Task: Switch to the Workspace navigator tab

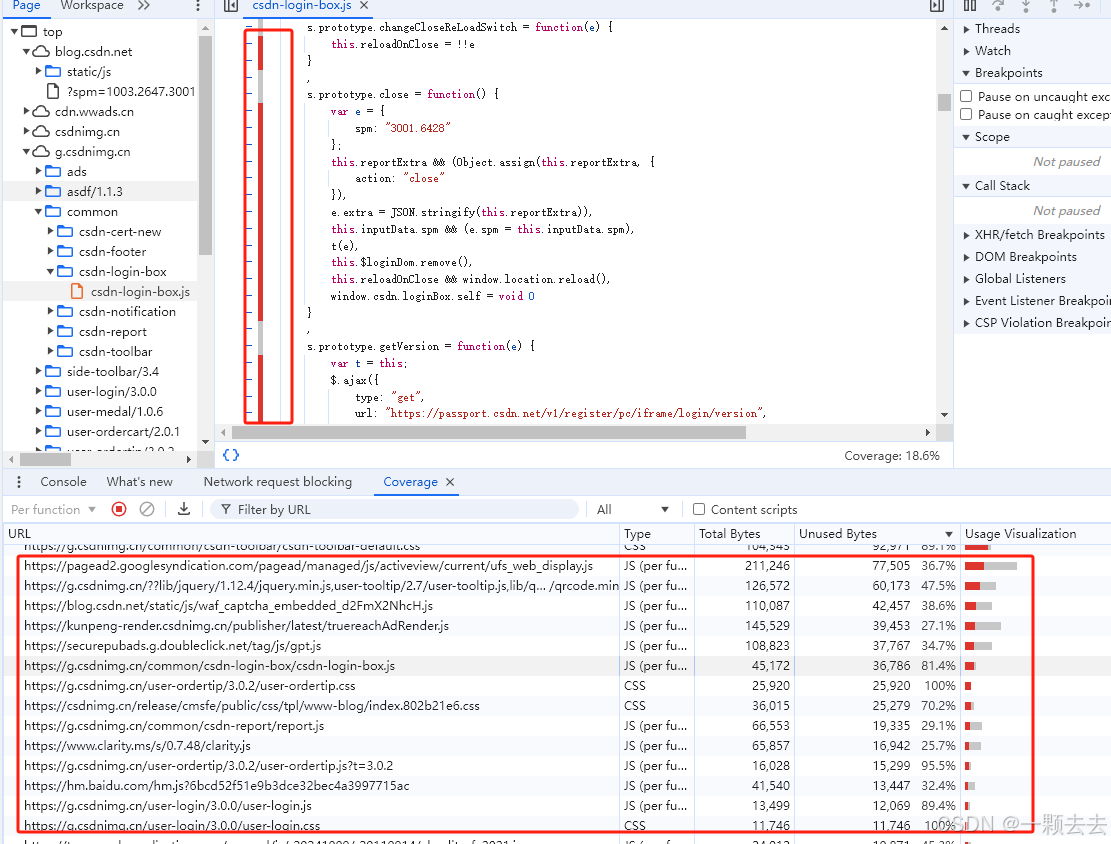Action: tap(91, 6)
